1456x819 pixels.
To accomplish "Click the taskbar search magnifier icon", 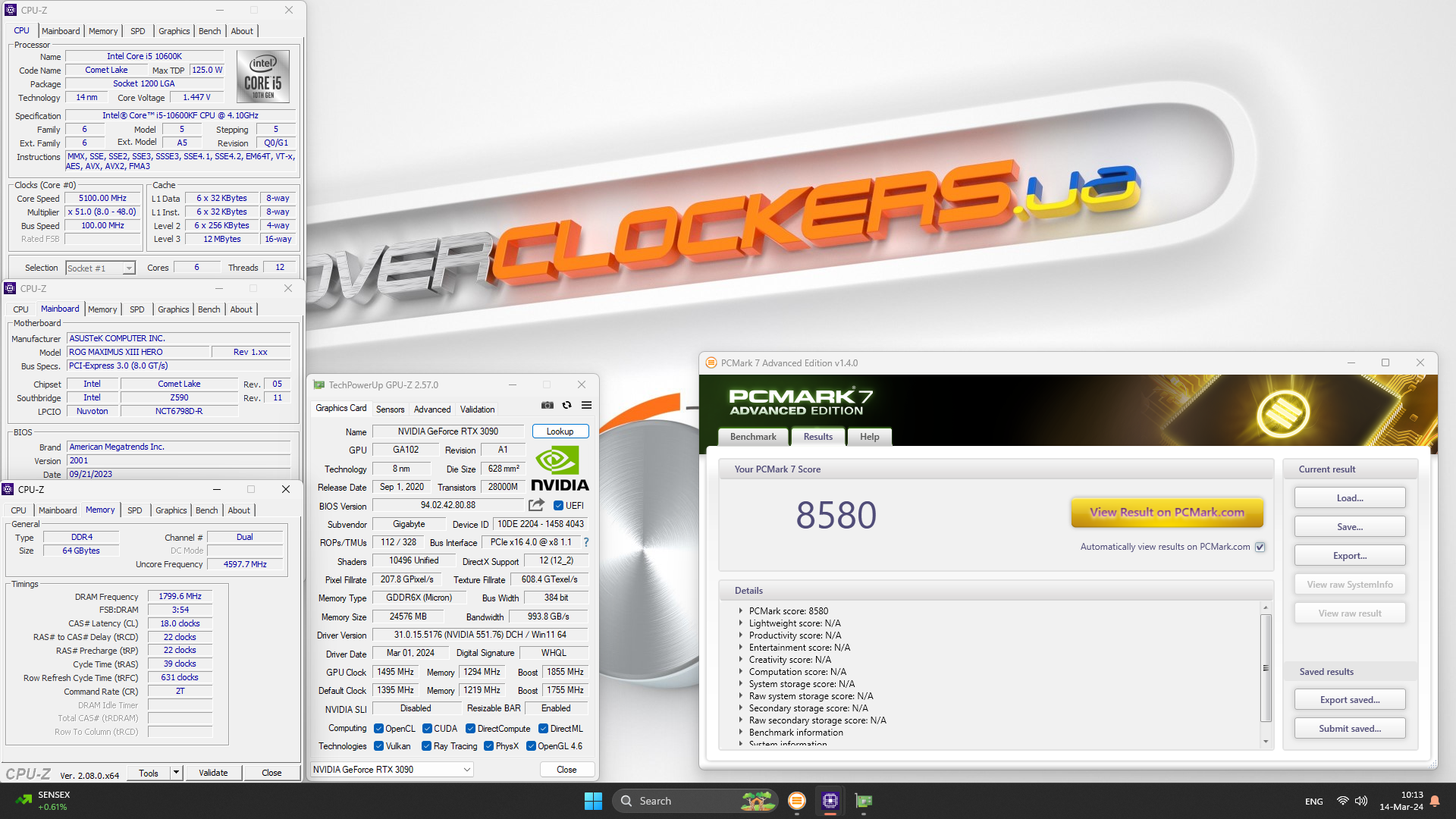I will [x=626, y=801].
